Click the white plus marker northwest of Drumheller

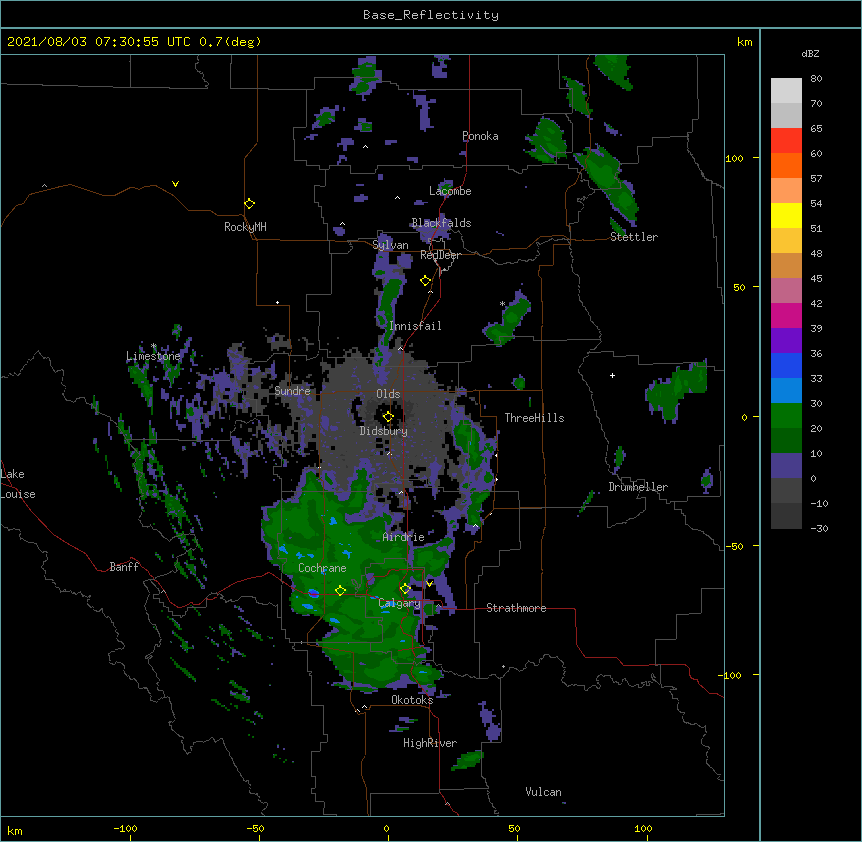(612, 375)
